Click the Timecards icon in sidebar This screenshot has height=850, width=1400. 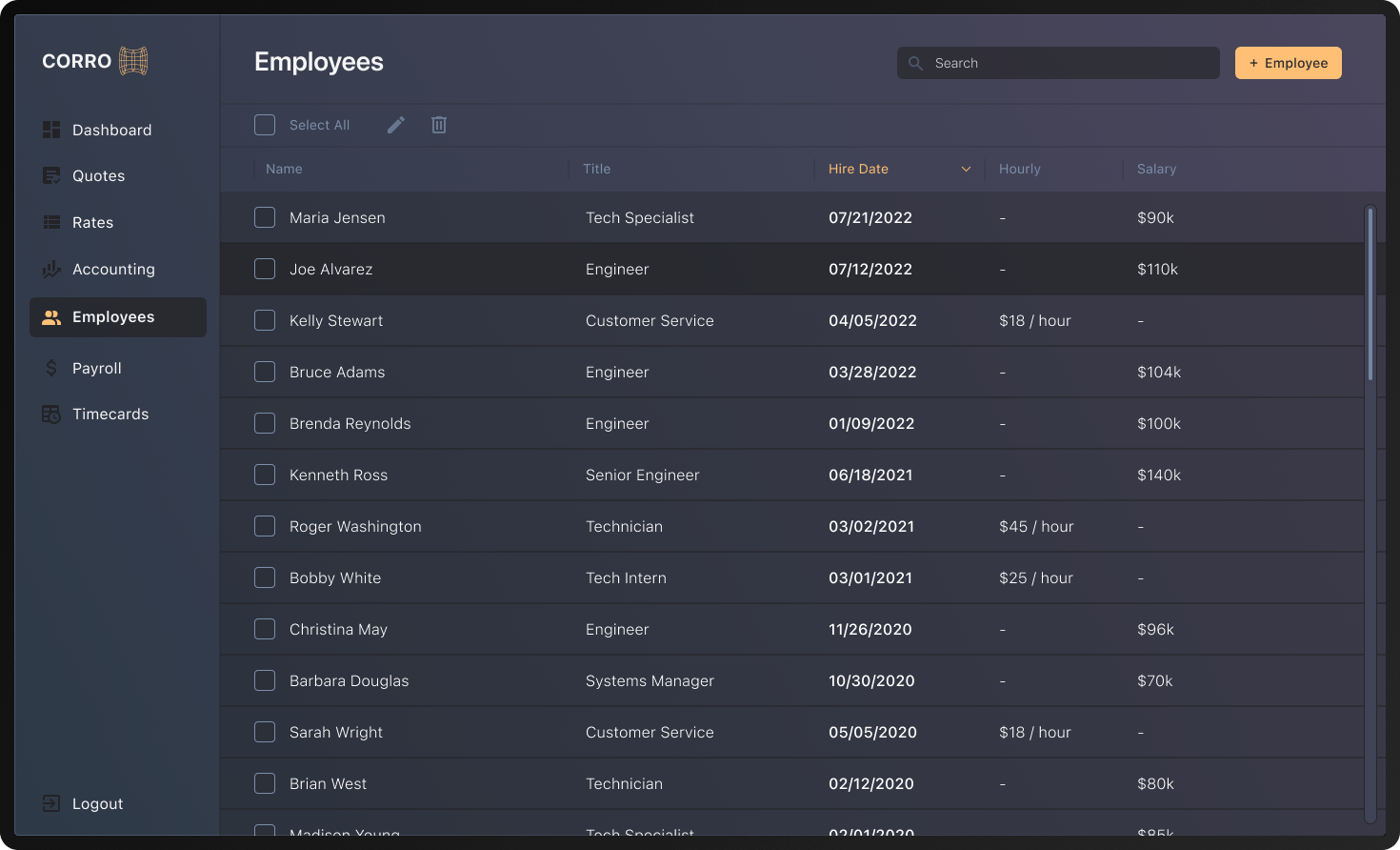click(51, 414)
